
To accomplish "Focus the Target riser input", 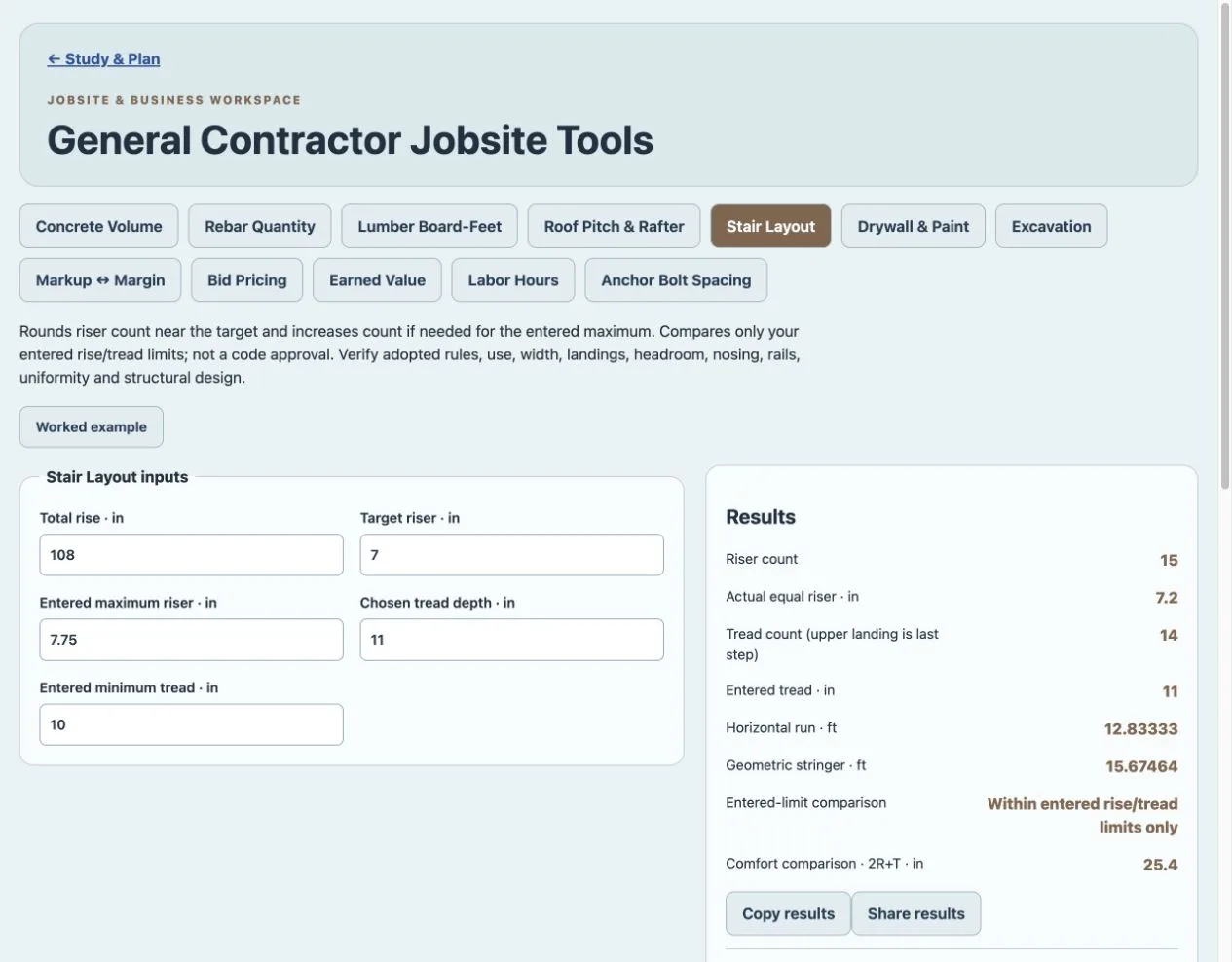I will click(x=511, y=555).
